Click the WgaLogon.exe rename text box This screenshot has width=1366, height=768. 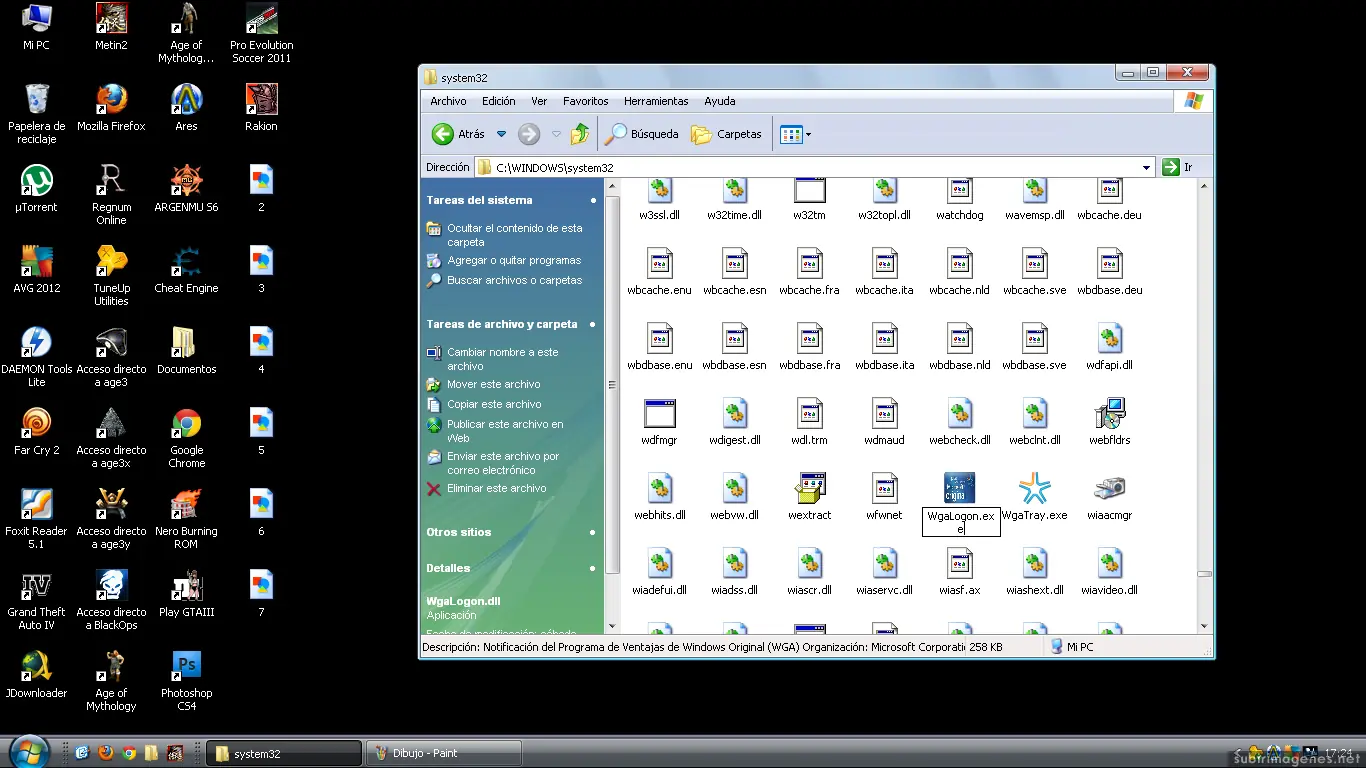(960, 522)
